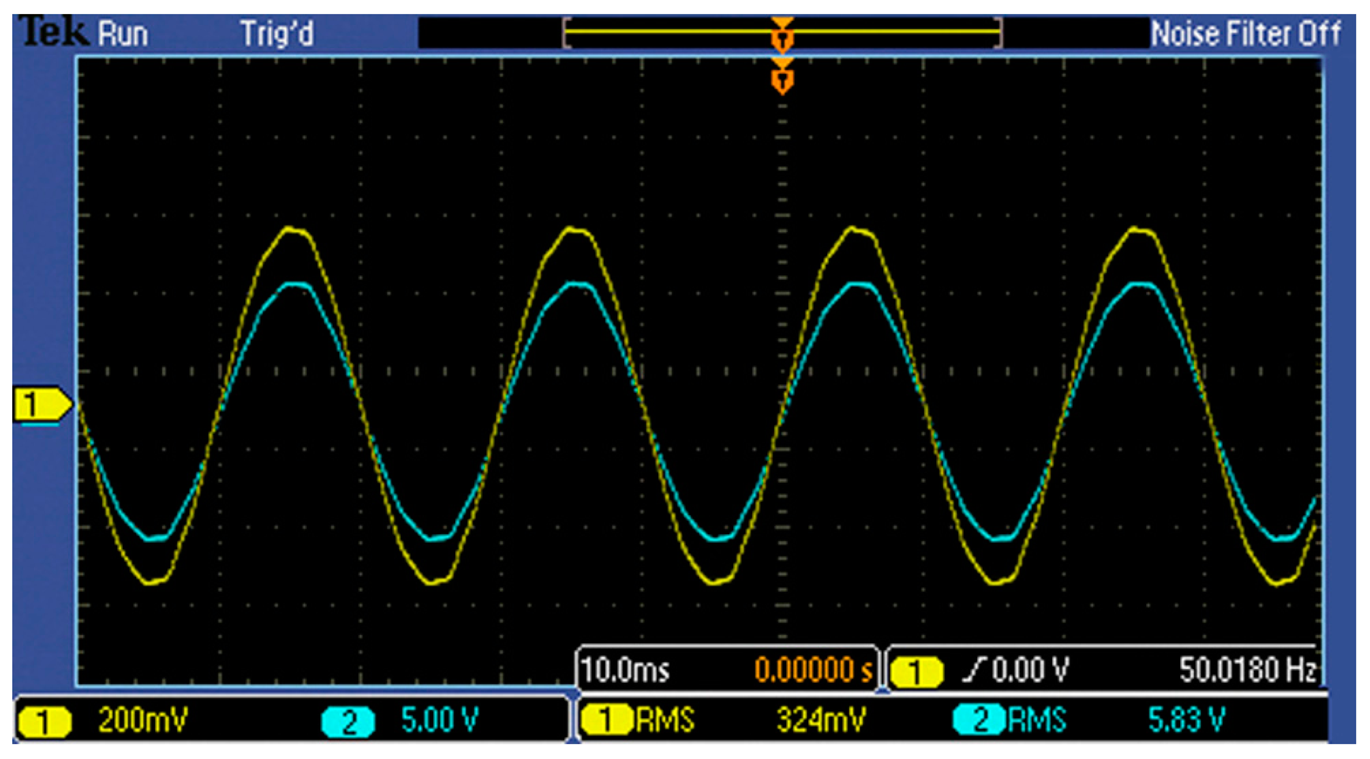Select the 5.00 V vertical scale readout

pyautogui.click(x=441, y=722)
